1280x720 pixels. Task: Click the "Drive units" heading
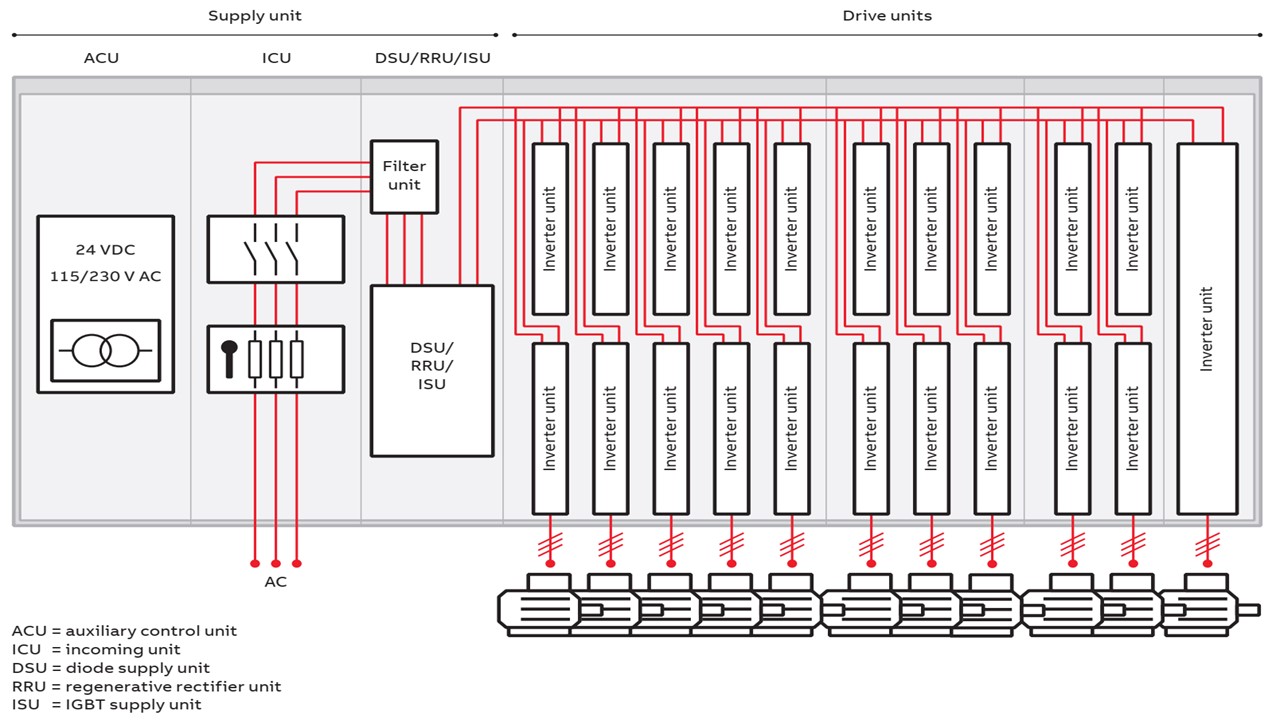[887, 16]
